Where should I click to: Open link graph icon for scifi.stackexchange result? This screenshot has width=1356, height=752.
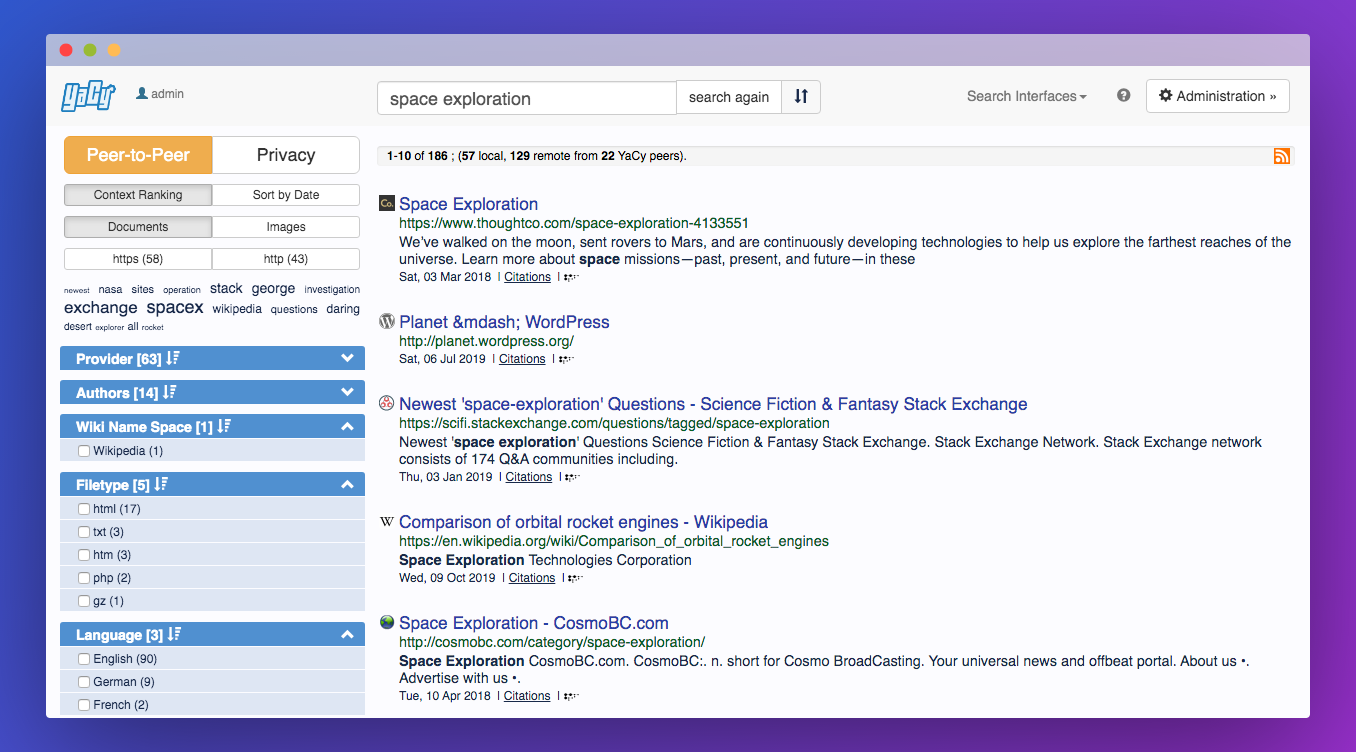[573, 477]
